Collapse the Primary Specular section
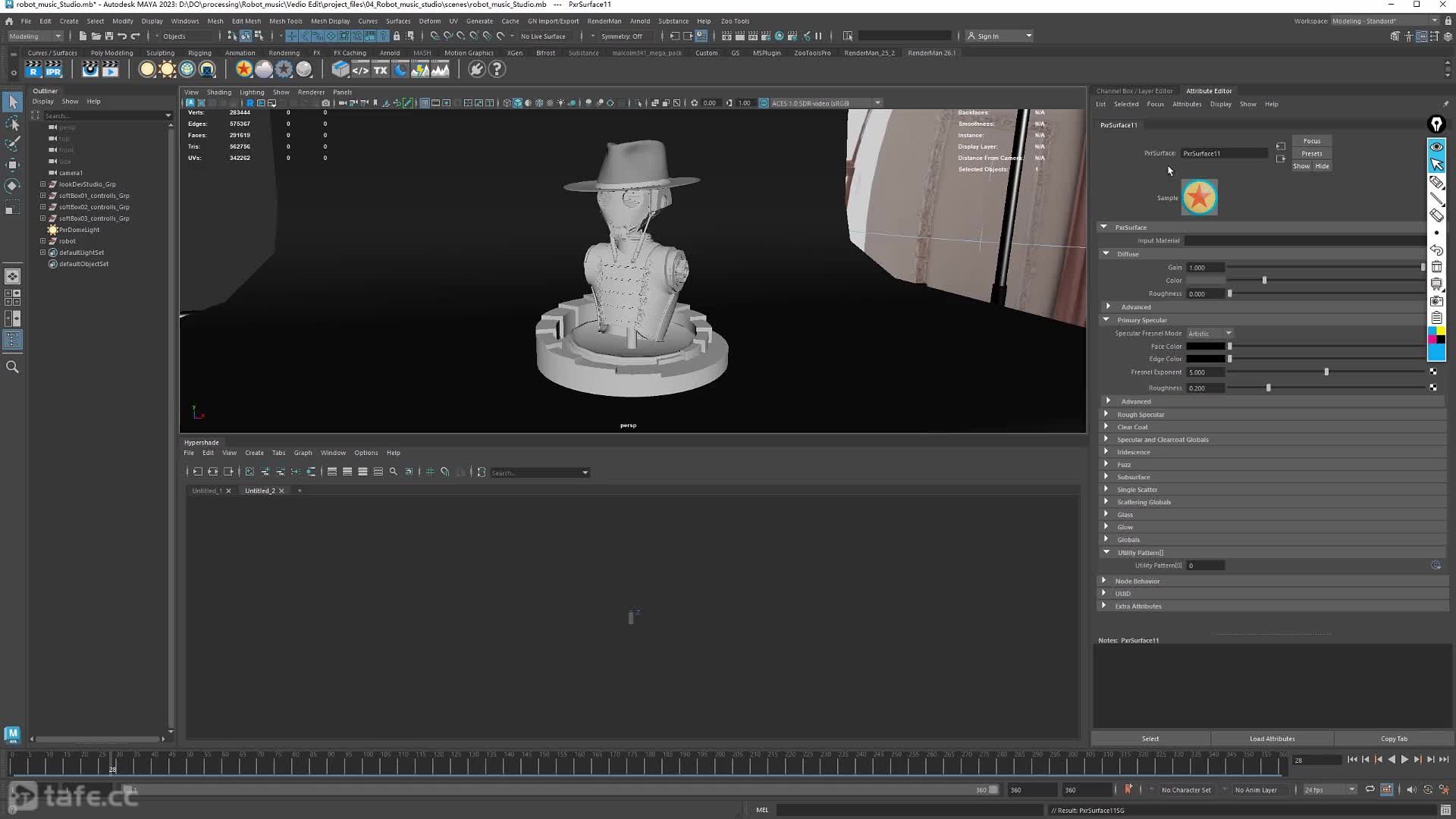1456x819 pixels. [x=1106, y=319]
